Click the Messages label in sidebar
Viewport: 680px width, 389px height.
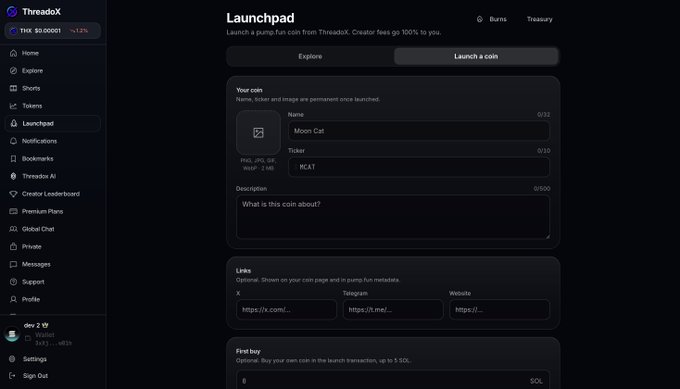point(36,264)
